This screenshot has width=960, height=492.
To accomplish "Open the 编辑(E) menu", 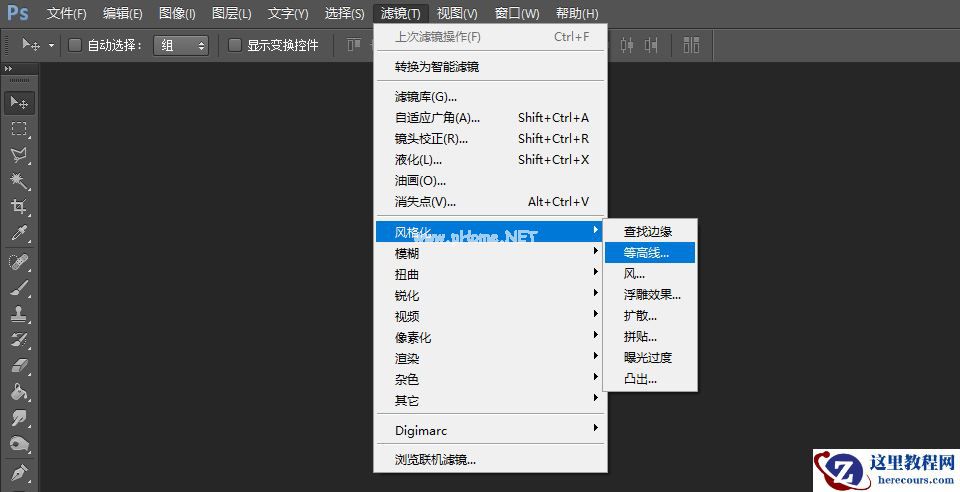I will (123, 13).
